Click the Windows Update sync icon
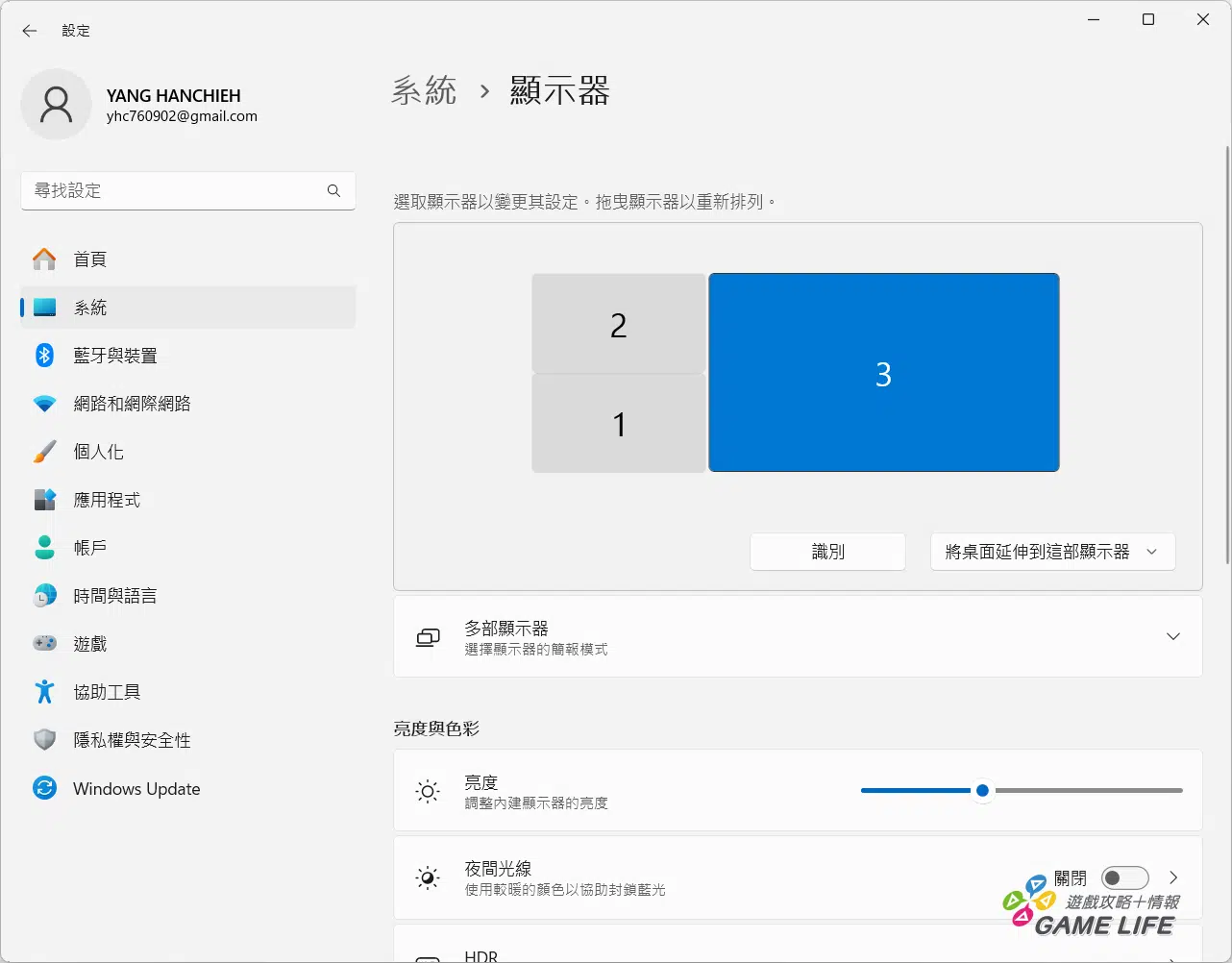 (44, 789)
